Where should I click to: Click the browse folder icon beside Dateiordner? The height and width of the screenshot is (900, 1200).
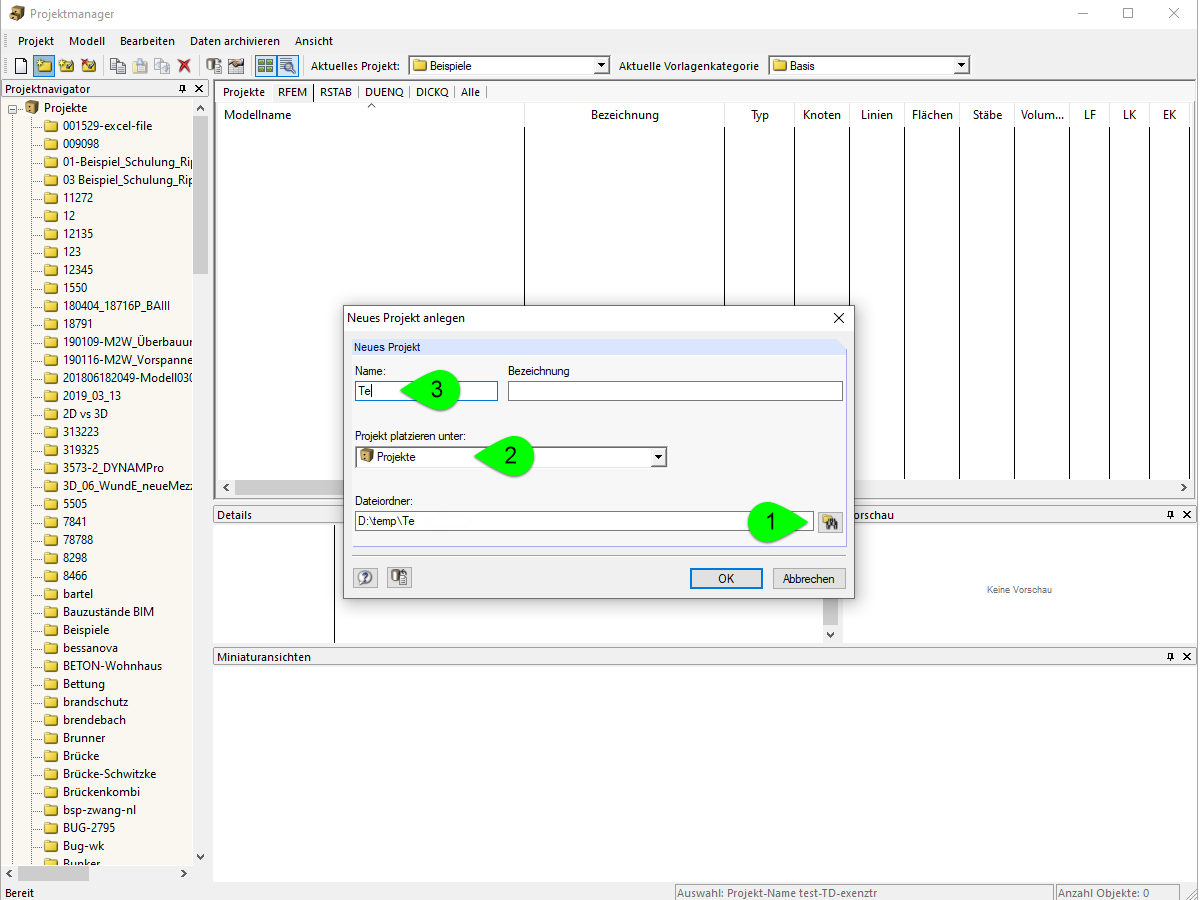830,522
